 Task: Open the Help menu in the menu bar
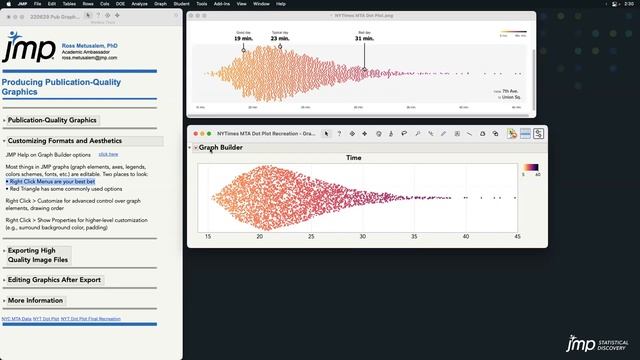[281, 4]
